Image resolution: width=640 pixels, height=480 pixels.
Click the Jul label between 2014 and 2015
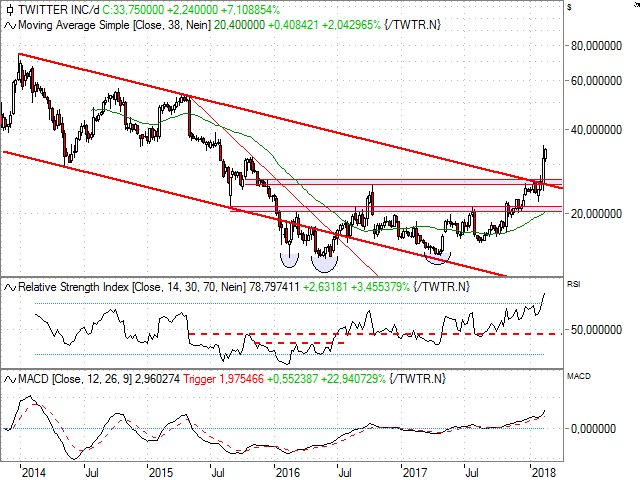click(92, 473)
